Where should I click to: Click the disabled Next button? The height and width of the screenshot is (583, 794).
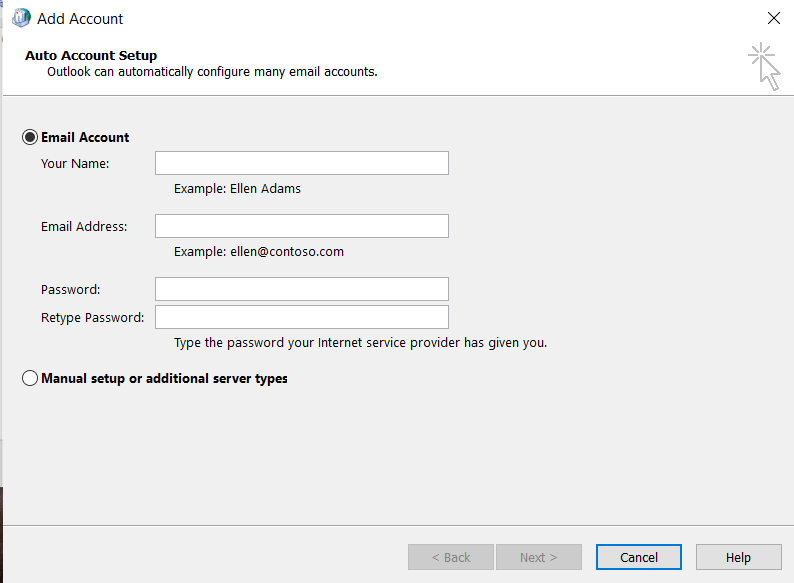pos(538,557)
